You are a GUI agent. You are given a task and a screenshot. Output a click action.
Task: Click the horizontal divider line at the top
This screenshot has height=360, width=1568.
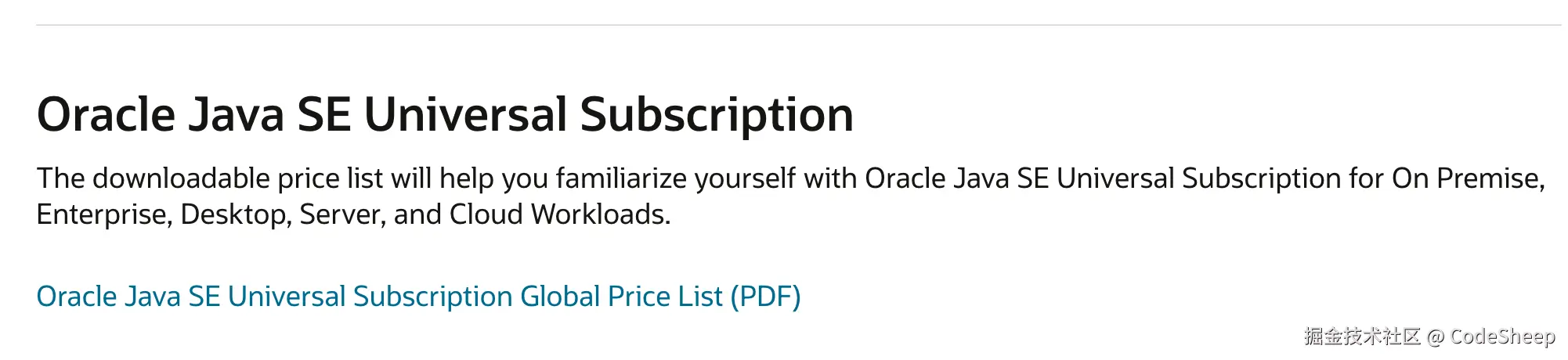[798, 25]
